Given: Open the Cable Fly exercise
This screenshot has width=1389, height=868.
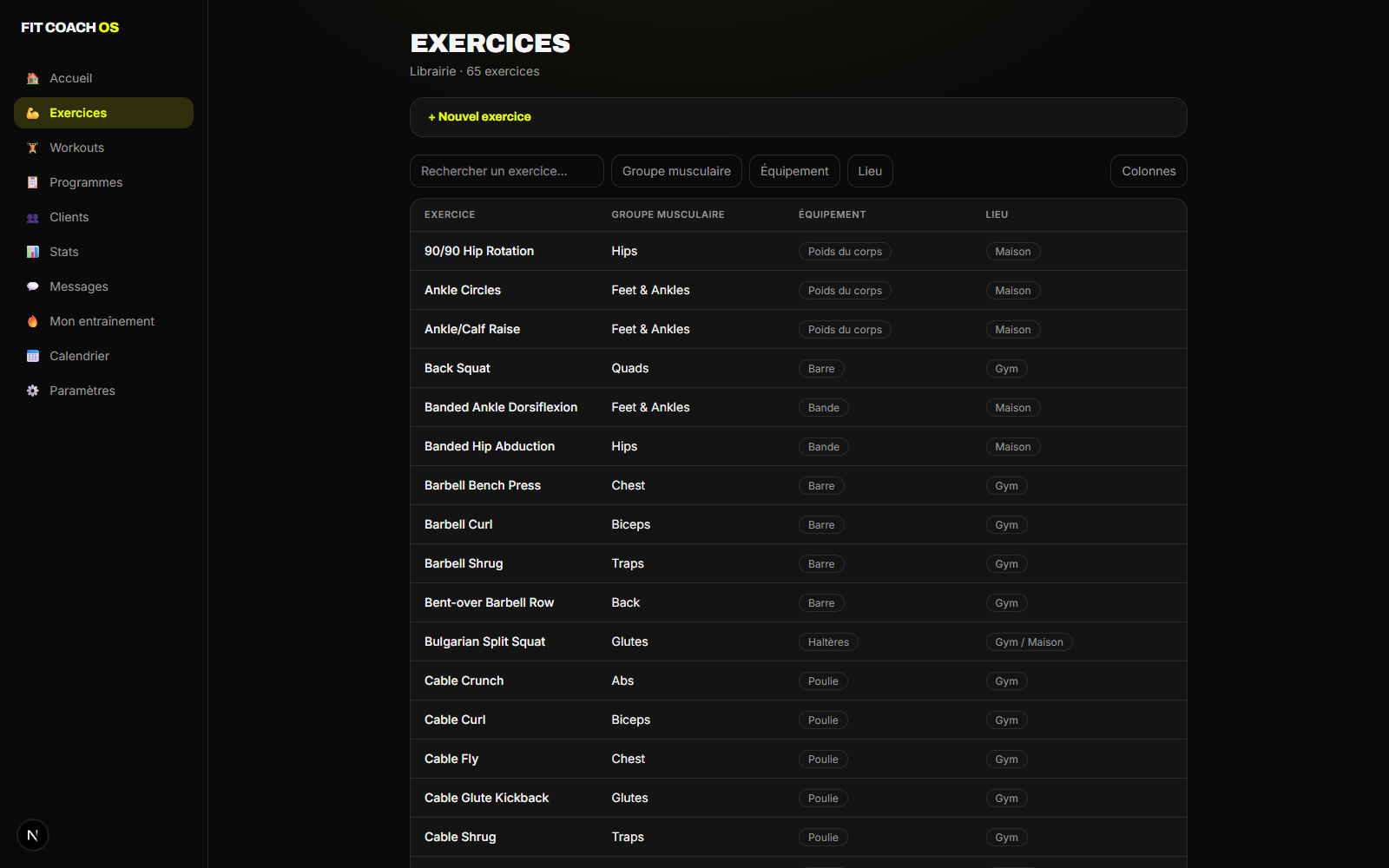Looking at the screenshot, I should point(799,759).
